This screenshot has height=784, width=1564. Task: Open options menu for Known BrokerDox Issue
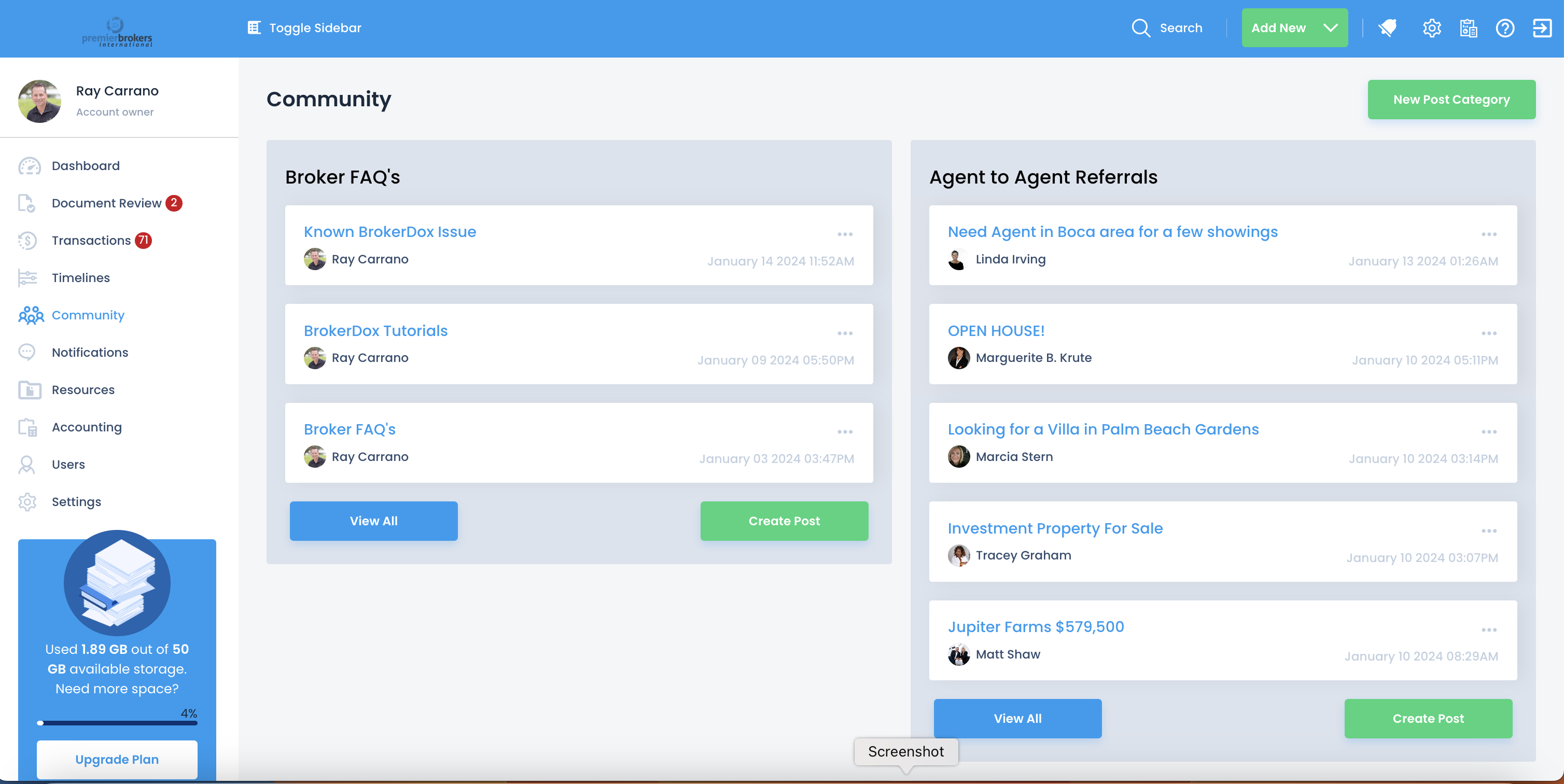pyautogui.click(x=845, y=234)
